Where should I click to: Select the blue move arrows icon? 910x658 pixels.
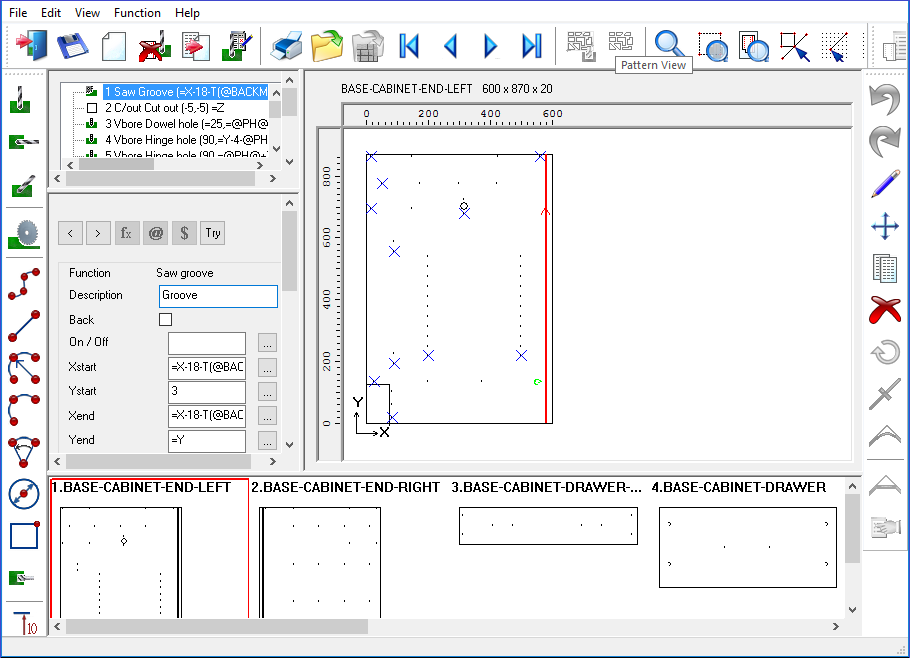(x=885, y=226)
